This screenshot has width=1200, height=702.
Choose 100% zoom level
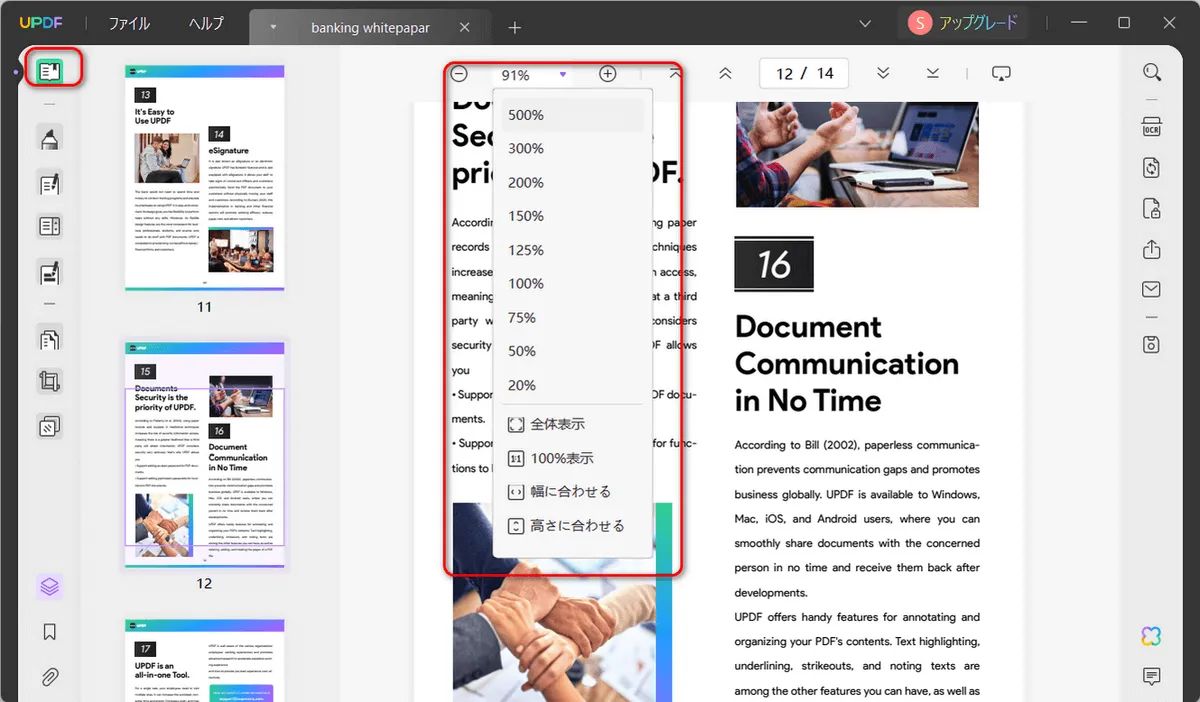(573, 284)
